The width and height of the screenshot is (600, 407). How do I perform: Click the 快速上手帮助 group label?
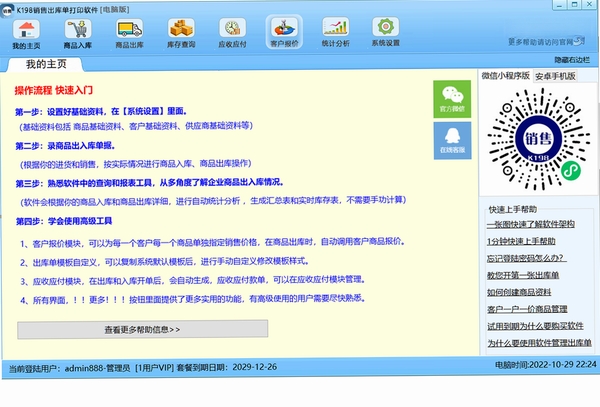512,210
